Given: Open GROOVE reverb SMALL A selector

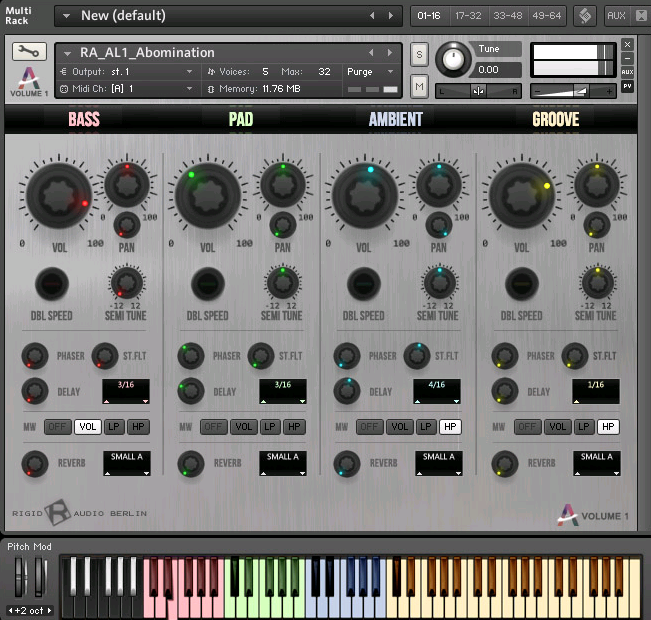Looking at the screenshot, I should pyautogui.click(x=597, y=463).
